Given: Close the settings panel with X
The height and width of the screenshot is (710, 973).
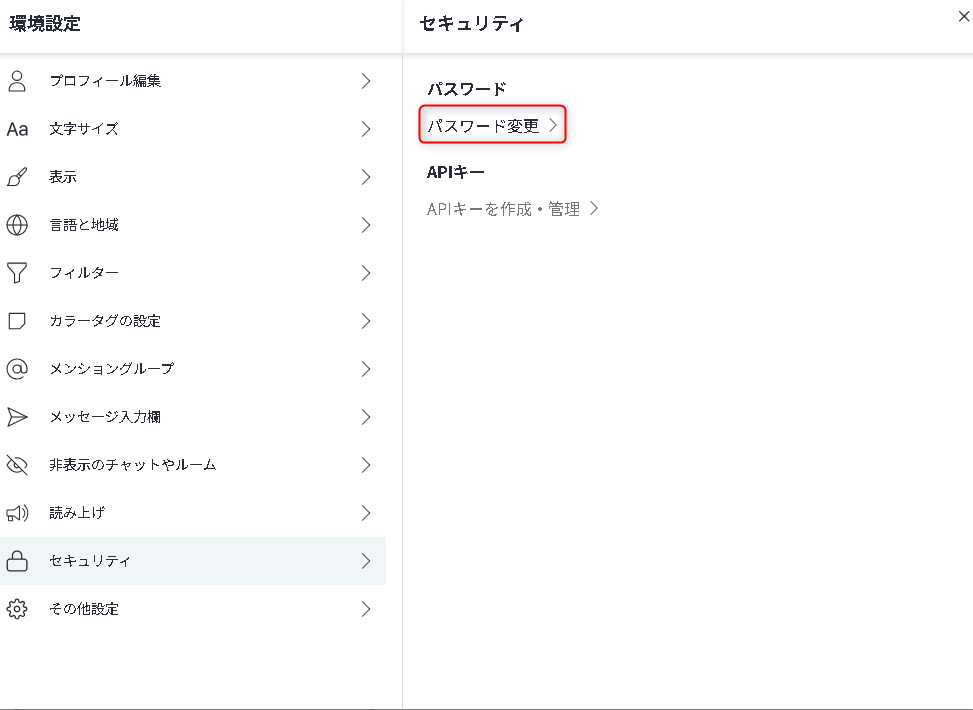Looking at the screenshot, I should (x=963, y=16).
